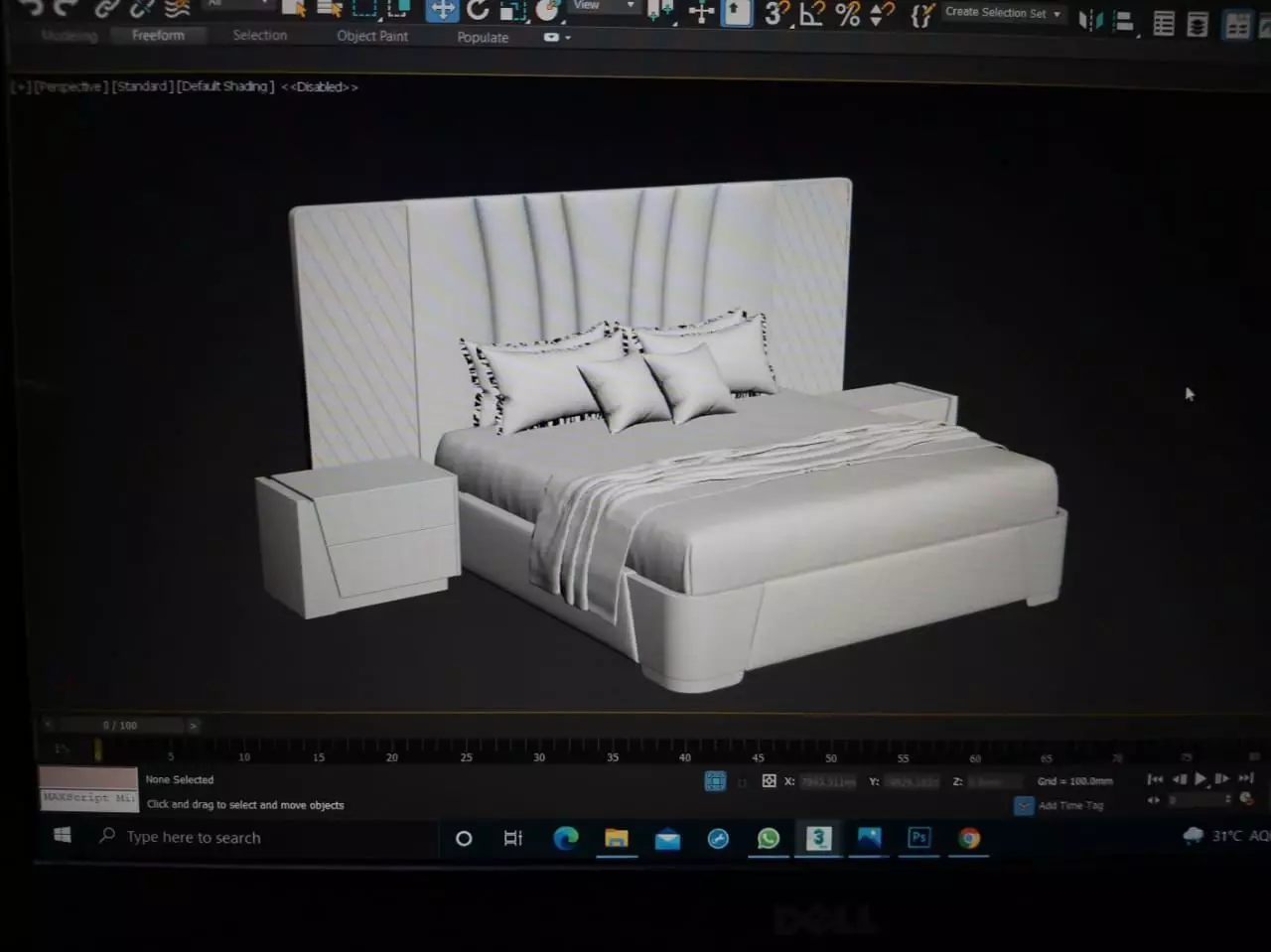This screenshot has height=952, width=1271.
Task: Click the Play Animation button
Action: tap(1200, 779)
